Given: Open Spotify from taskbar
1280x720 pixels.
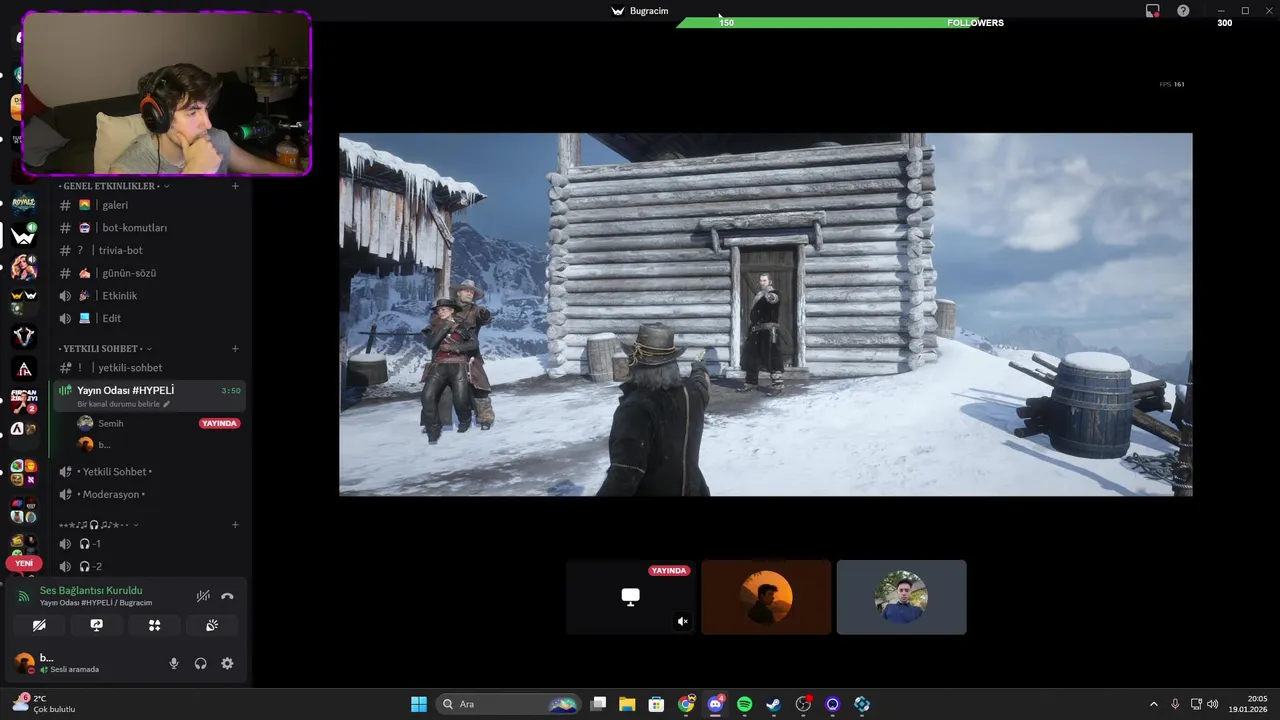Looking at the screenshot, I should (744, 704).
